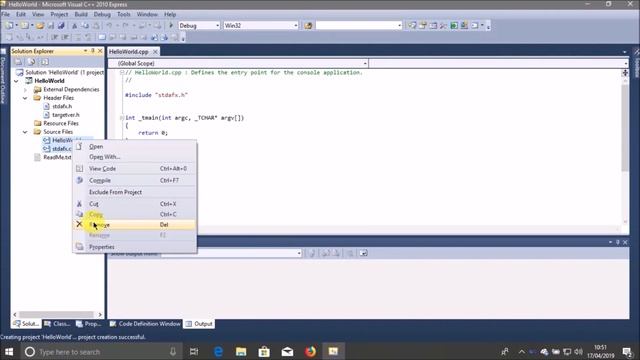Click the Go to Previous Message icon in Output
This screenshot has width=640, height=360.
click(326, 253)
